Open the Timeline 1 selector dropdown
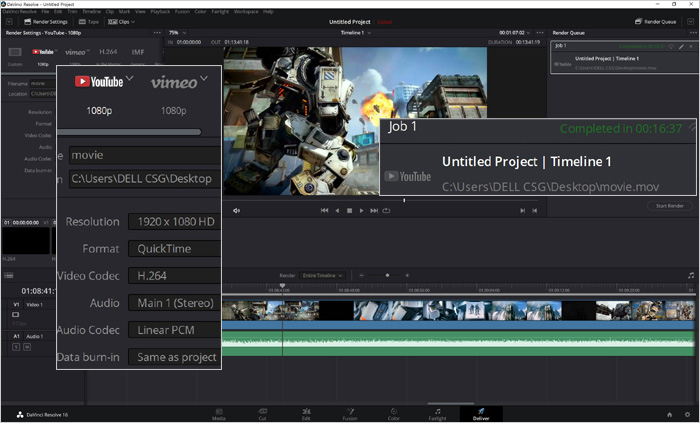This screenshot has height=423, width=700. pos(356,33)
